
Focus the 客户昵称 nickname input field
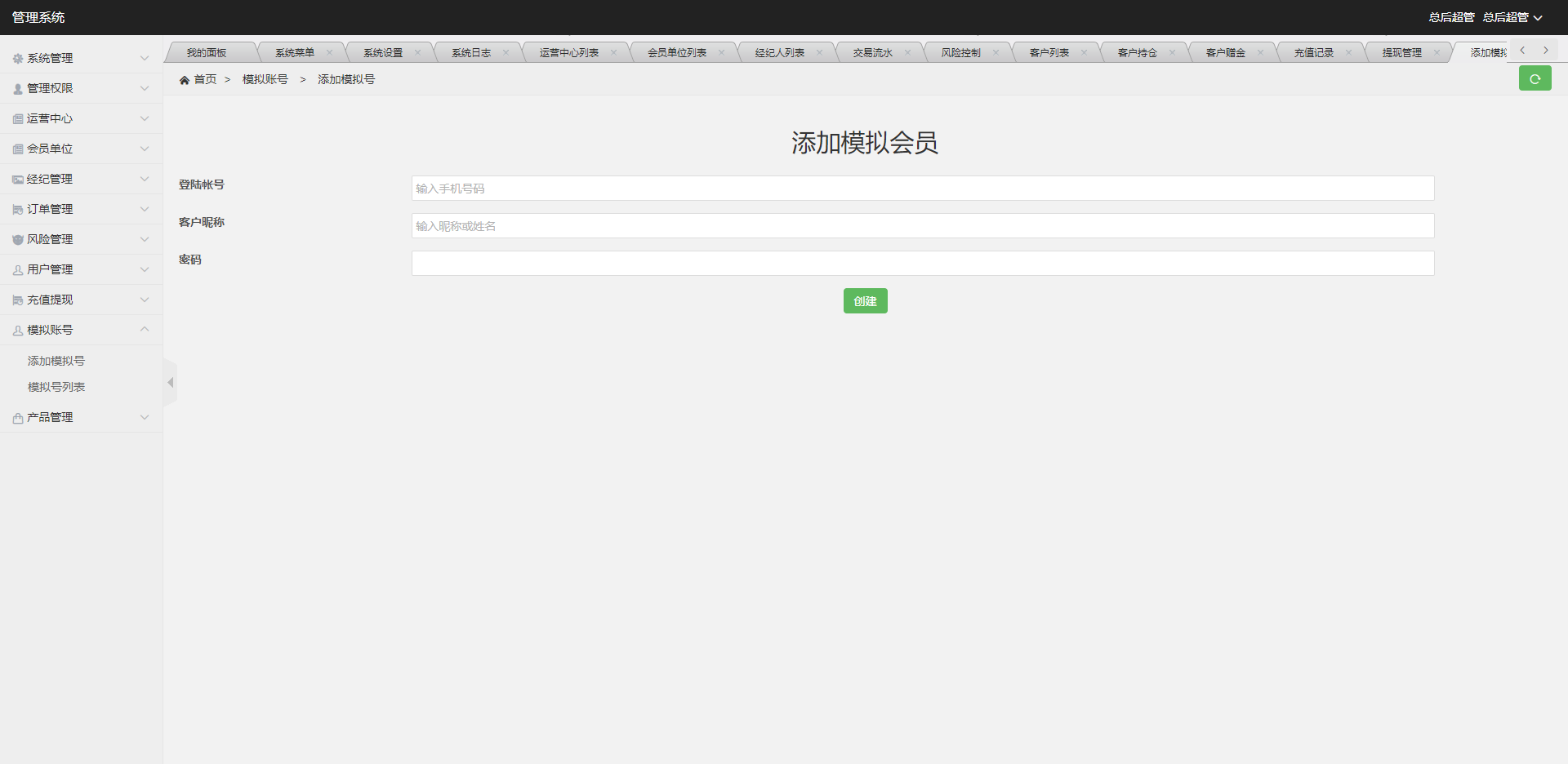(x=922, y=226)
